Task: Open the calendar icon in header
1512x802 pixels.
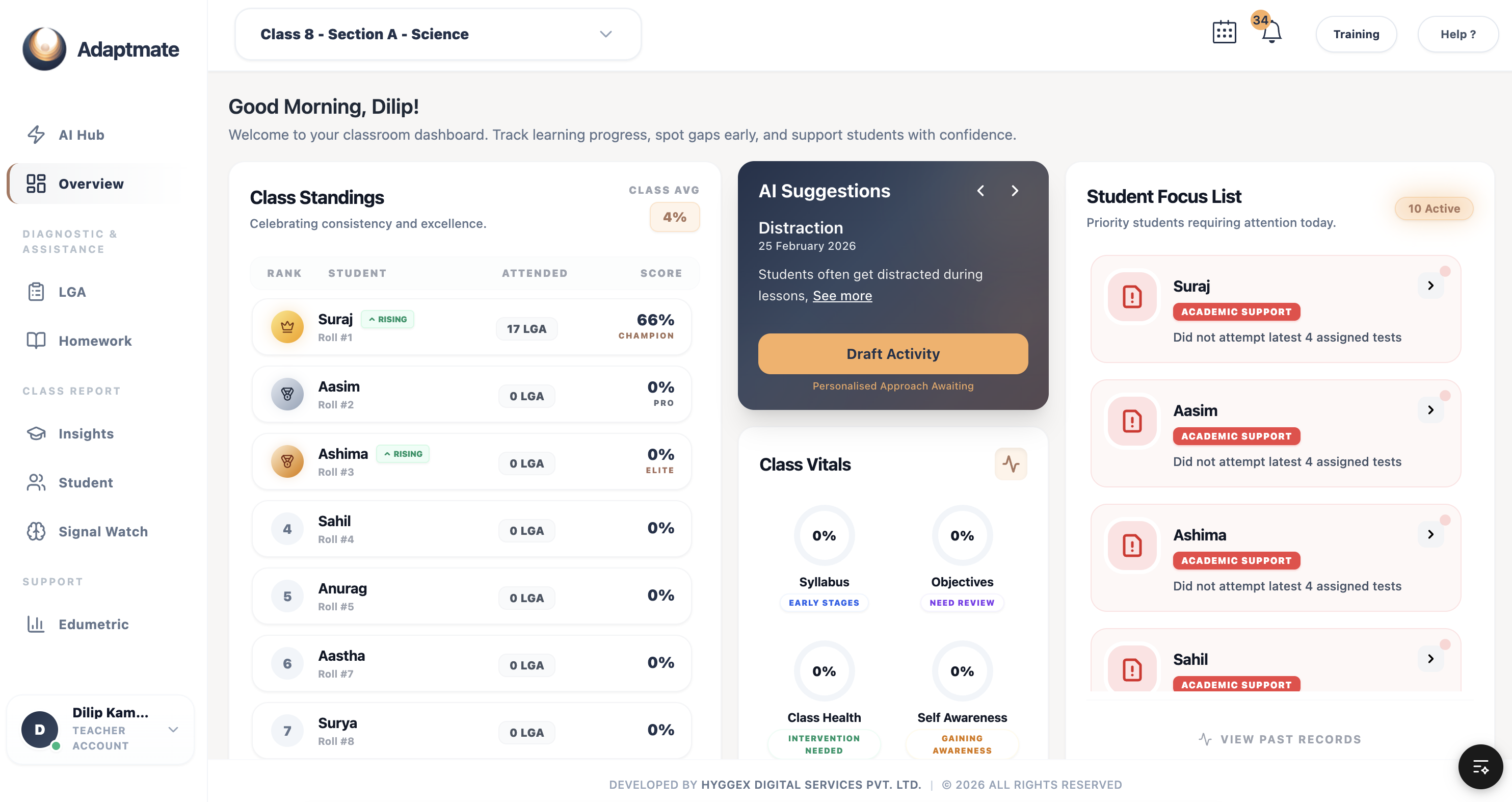Action: click(1224, 33)
